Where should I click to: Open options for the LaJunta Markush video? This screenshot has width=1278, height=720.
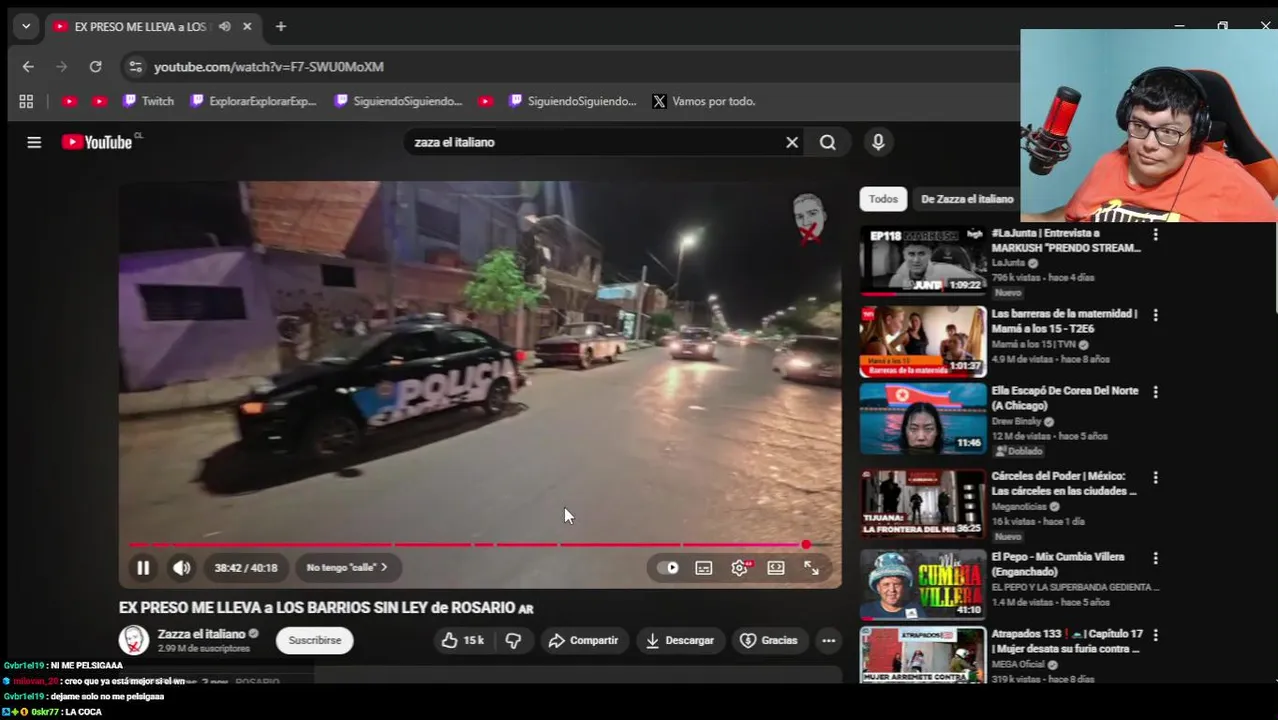tap(1156, 234)
